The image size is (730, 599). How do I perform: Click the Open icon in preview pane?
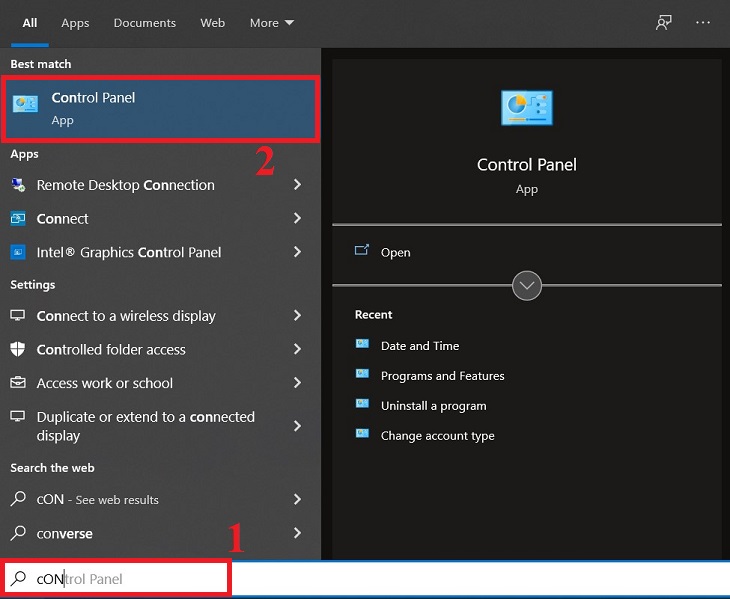[x=362, y=250]
